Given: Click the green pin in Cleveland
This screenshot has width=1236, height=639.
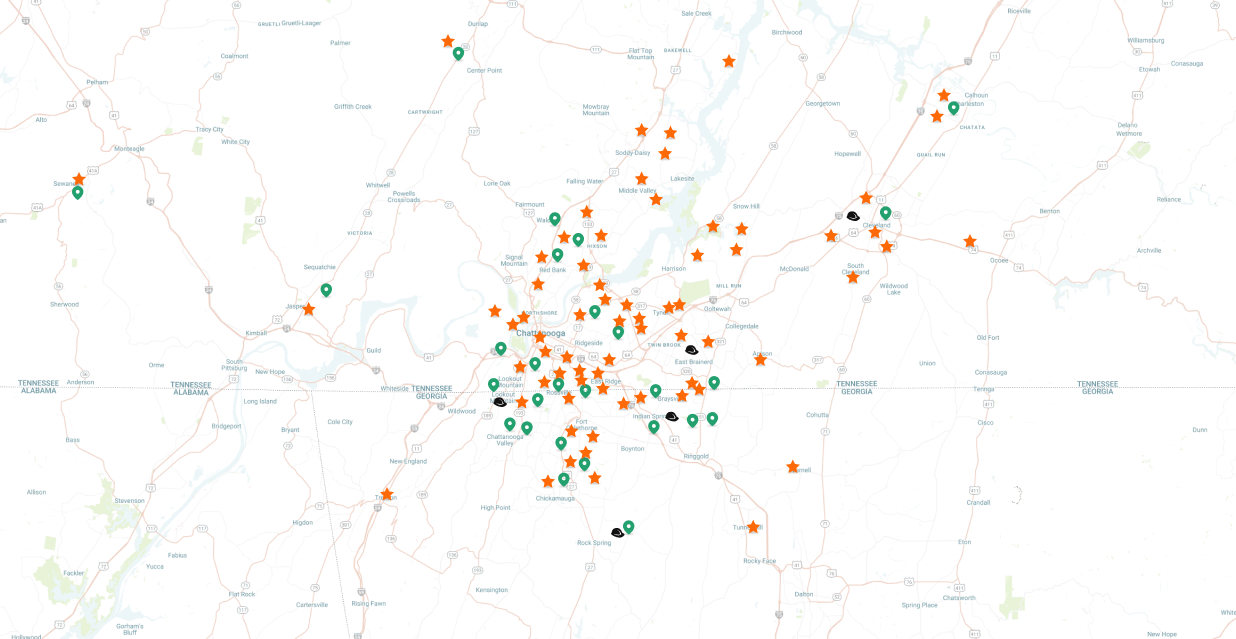Looking at the screenshot, I should click(x=885, y=212).
